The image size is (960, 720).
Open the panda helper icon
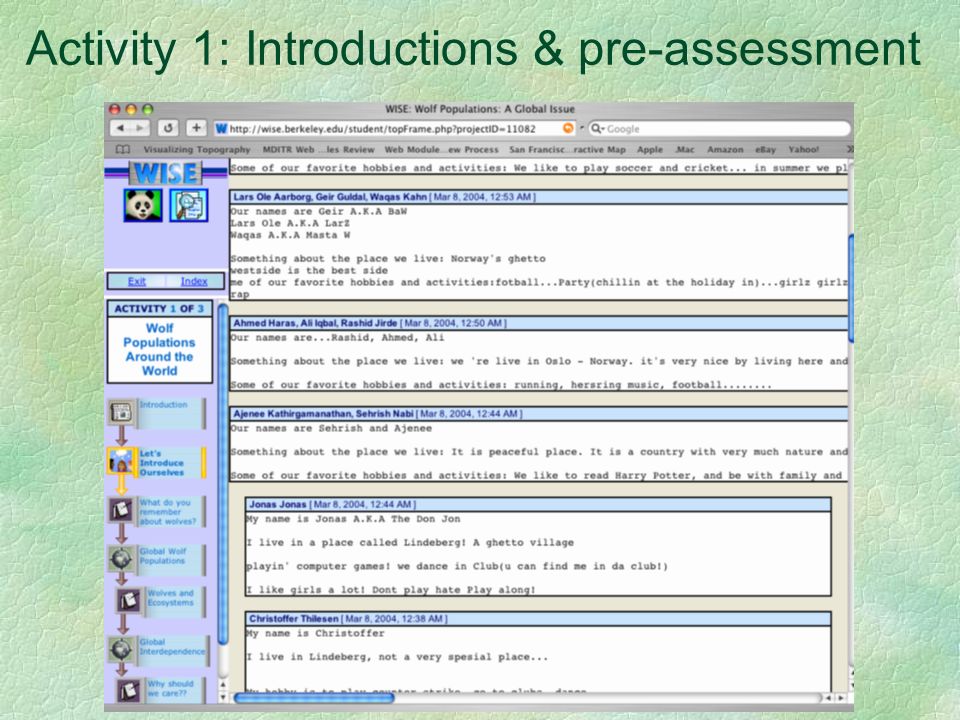click(142, 205)
